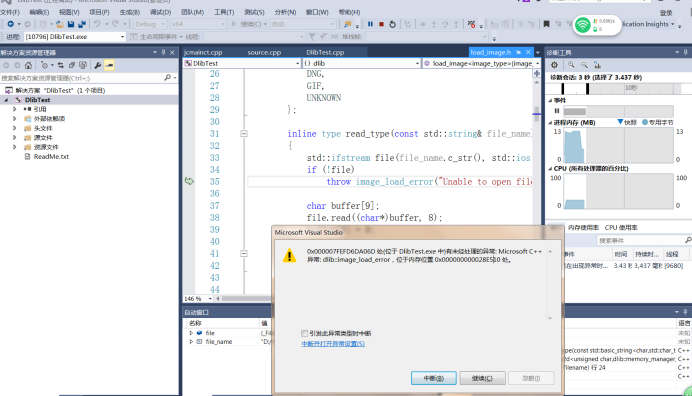The width and height of the screenshot is (692, 396).
Task: Check the break when this exception type is thrown box
Action: click(305, 333)
